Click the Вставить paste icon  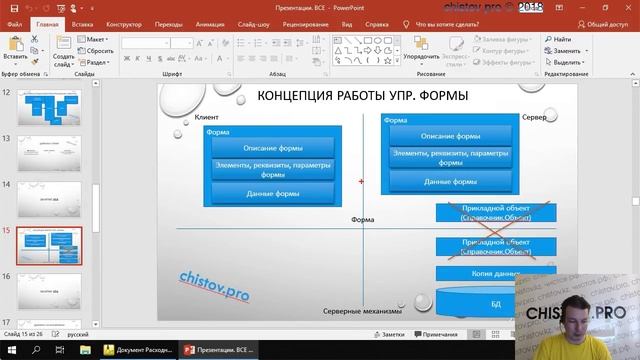pos(16,44)
